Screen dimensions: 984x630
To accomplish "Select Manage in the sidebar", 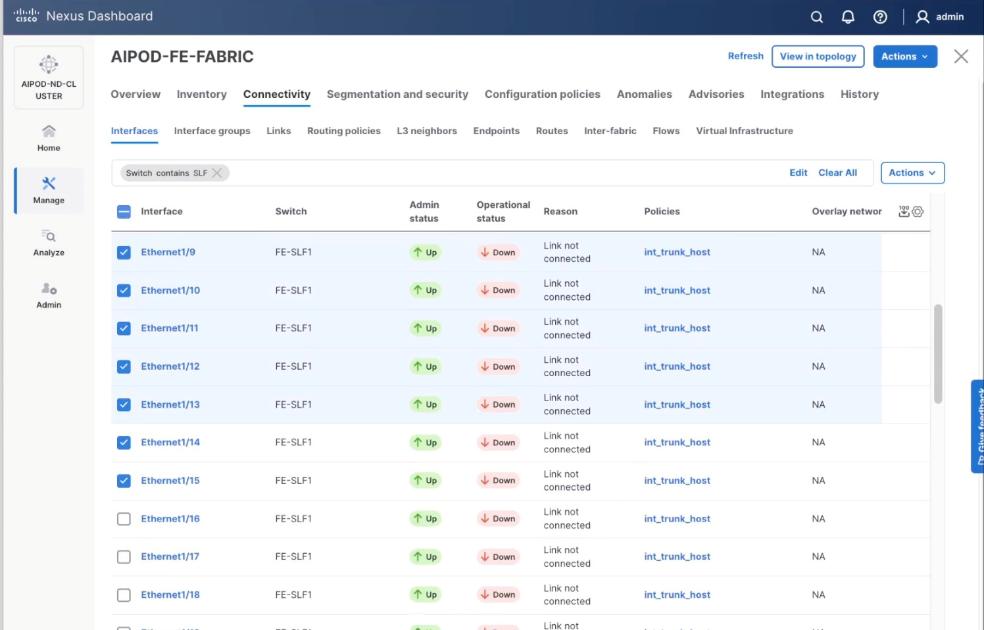I will (x=48, y=190).
